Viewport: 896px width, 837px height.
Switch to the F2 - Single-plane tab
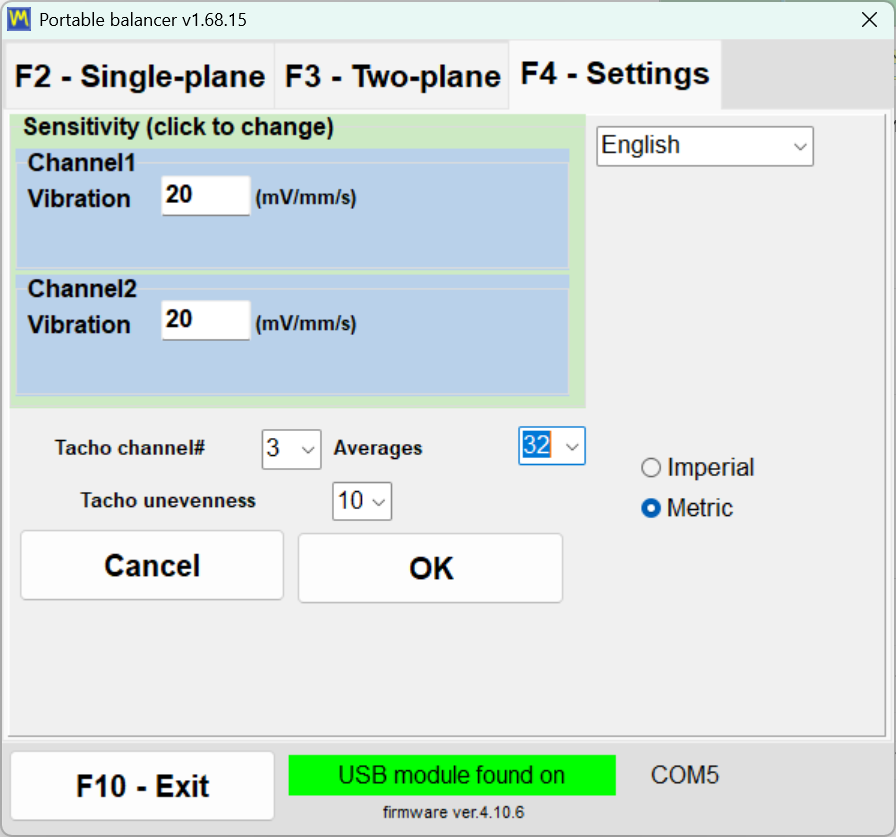(x=139, y=74)
